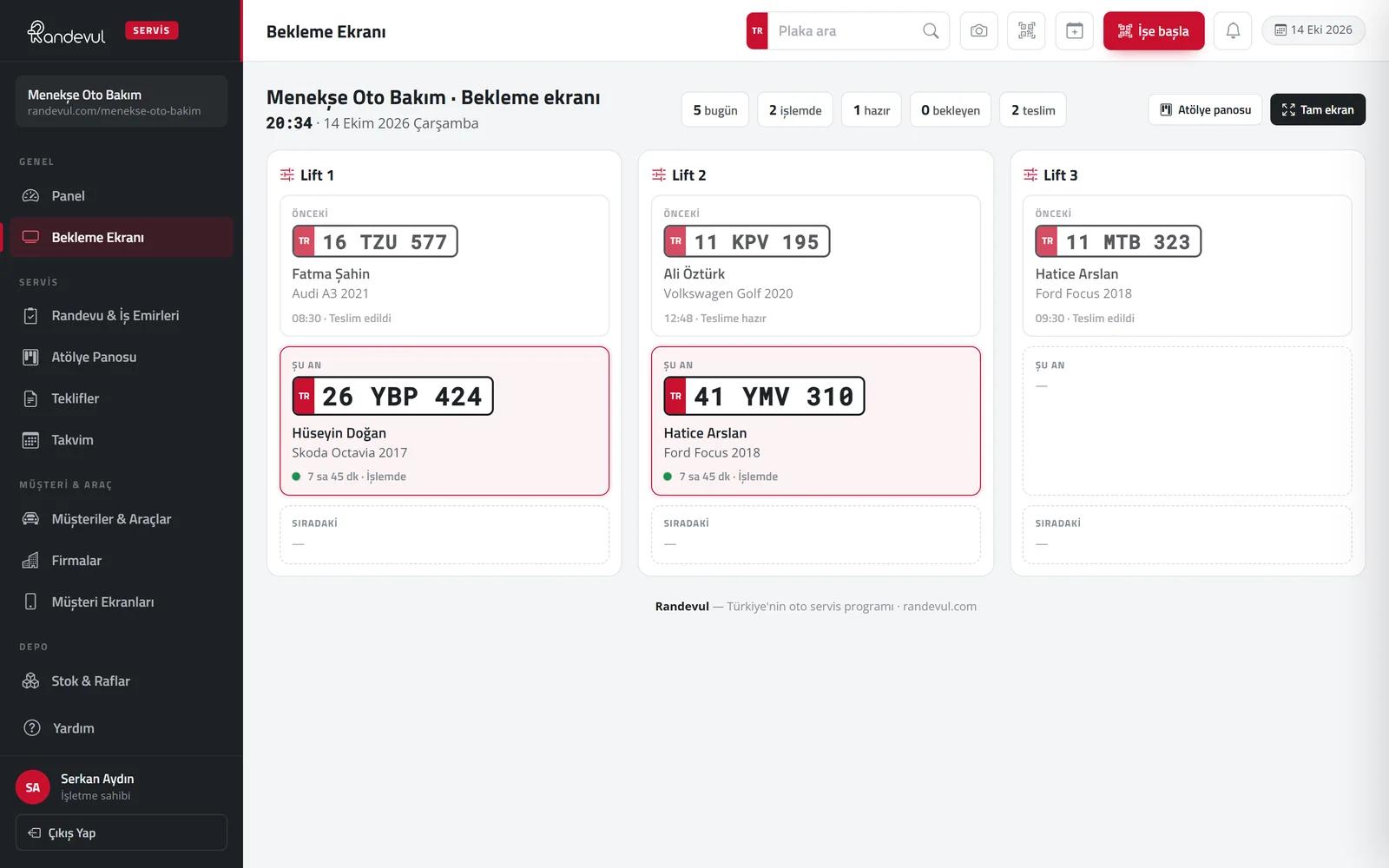Open the notifications bell
The height and width of the screenshot is (868, 1389).
click(x=1233, y=31)
